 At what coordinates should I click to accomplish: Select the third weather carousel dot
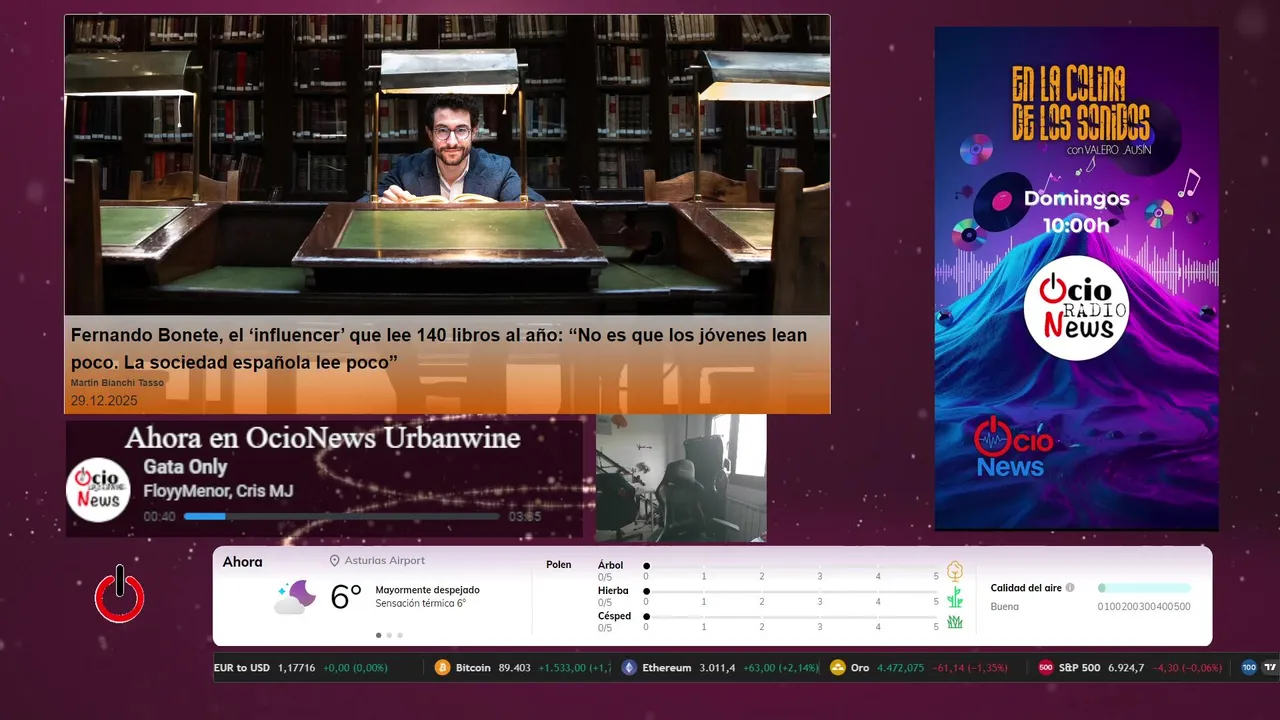click(400, 635)
